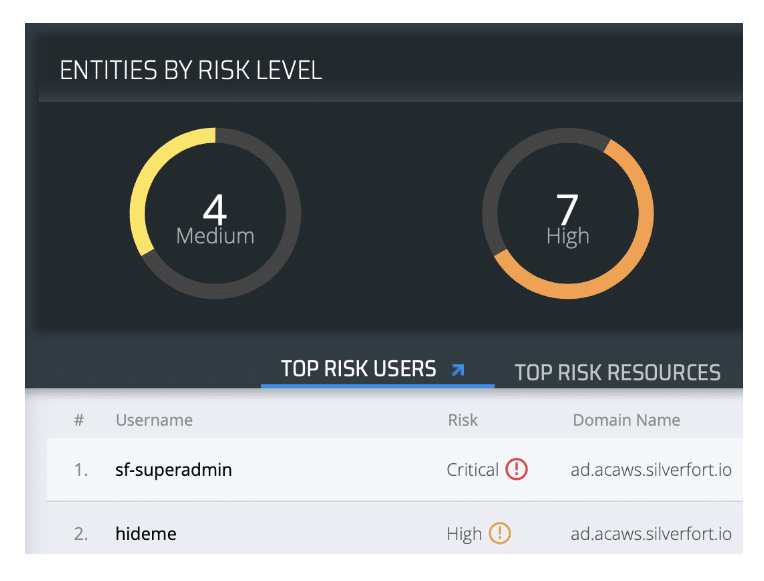Viewport: 764px width, 581px height.
Task: Click the orange High risk alert icon
Action: pos(499,533)
